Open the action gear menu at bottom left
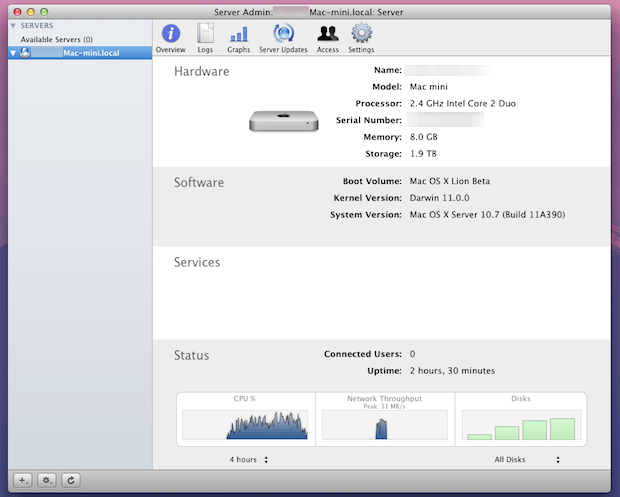The image size is (620, 497). (47, 481)
